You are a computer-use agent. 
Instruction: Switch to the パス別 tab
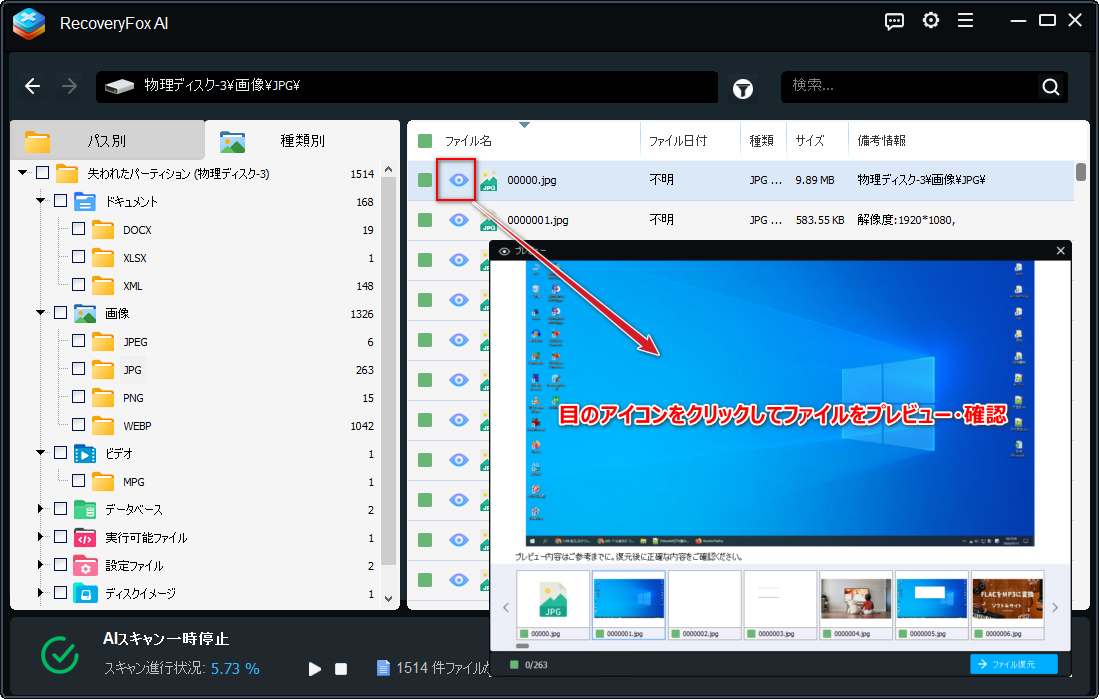pyautogui.click(x=107, y=141)
